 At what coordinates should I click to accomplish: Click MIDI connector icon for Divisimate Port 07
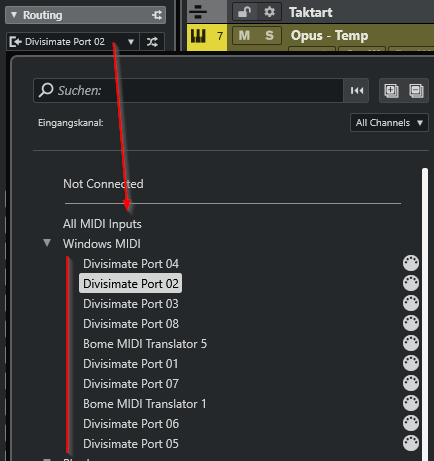[411, 383]
